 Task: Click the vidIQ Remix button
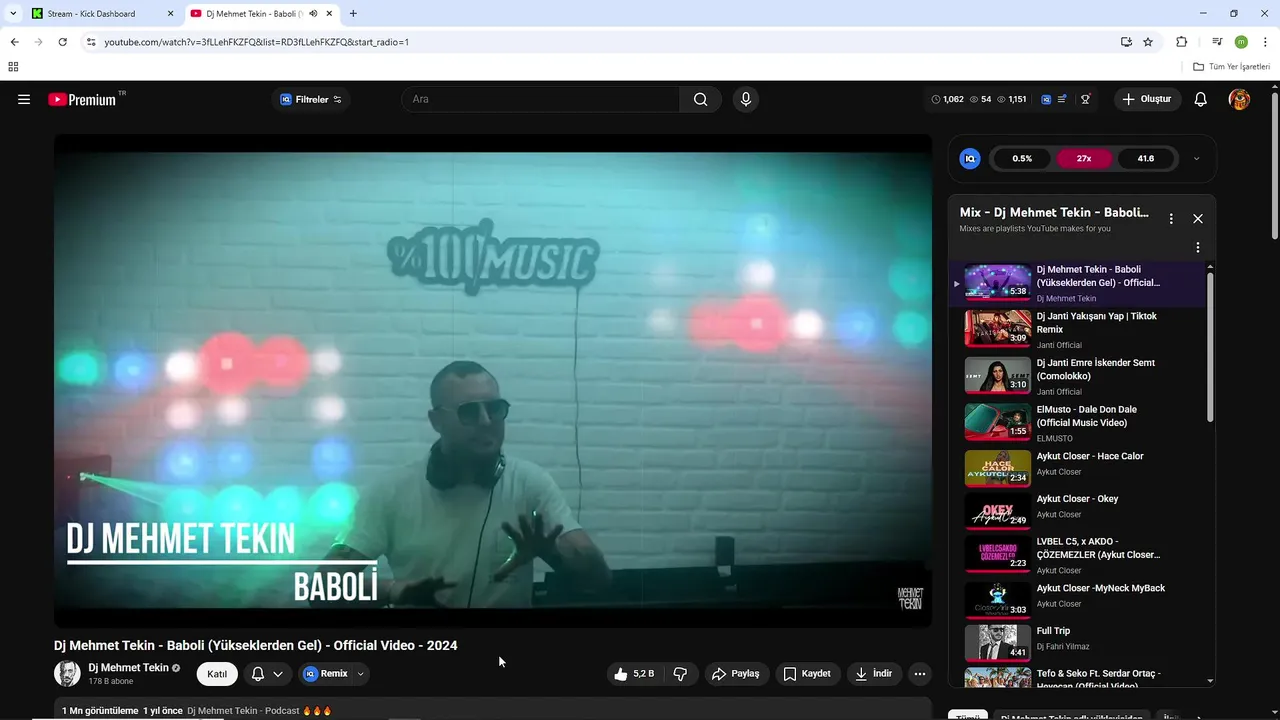325,674
